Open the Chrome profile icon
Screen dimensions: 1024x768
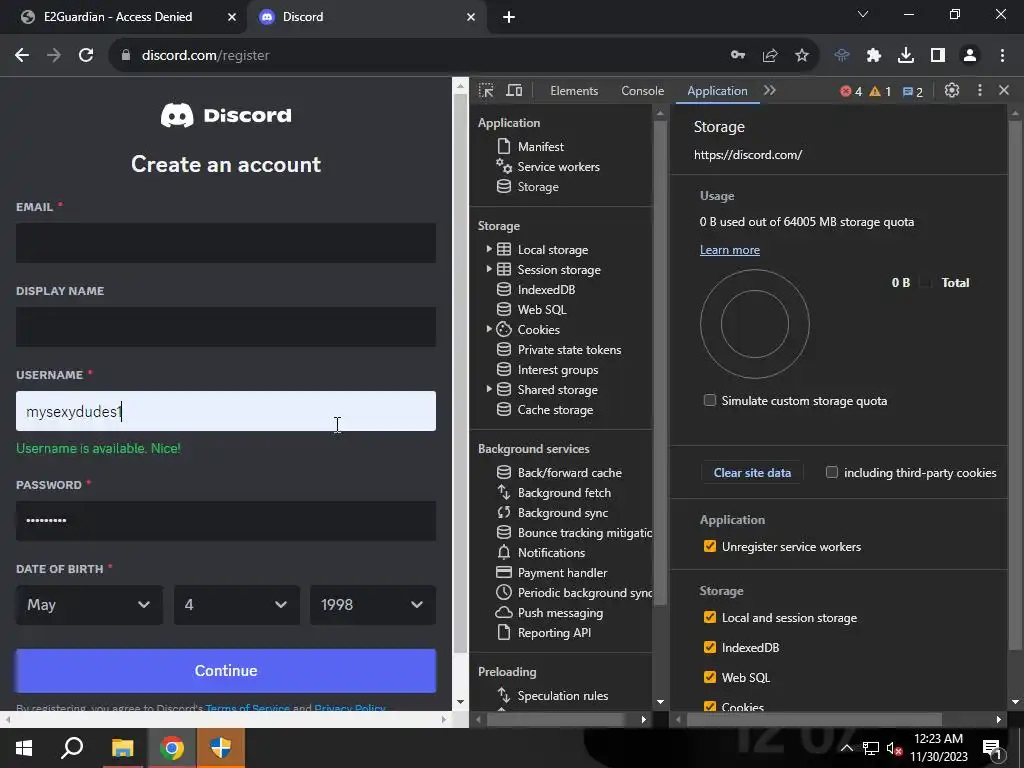pos(970,56)
